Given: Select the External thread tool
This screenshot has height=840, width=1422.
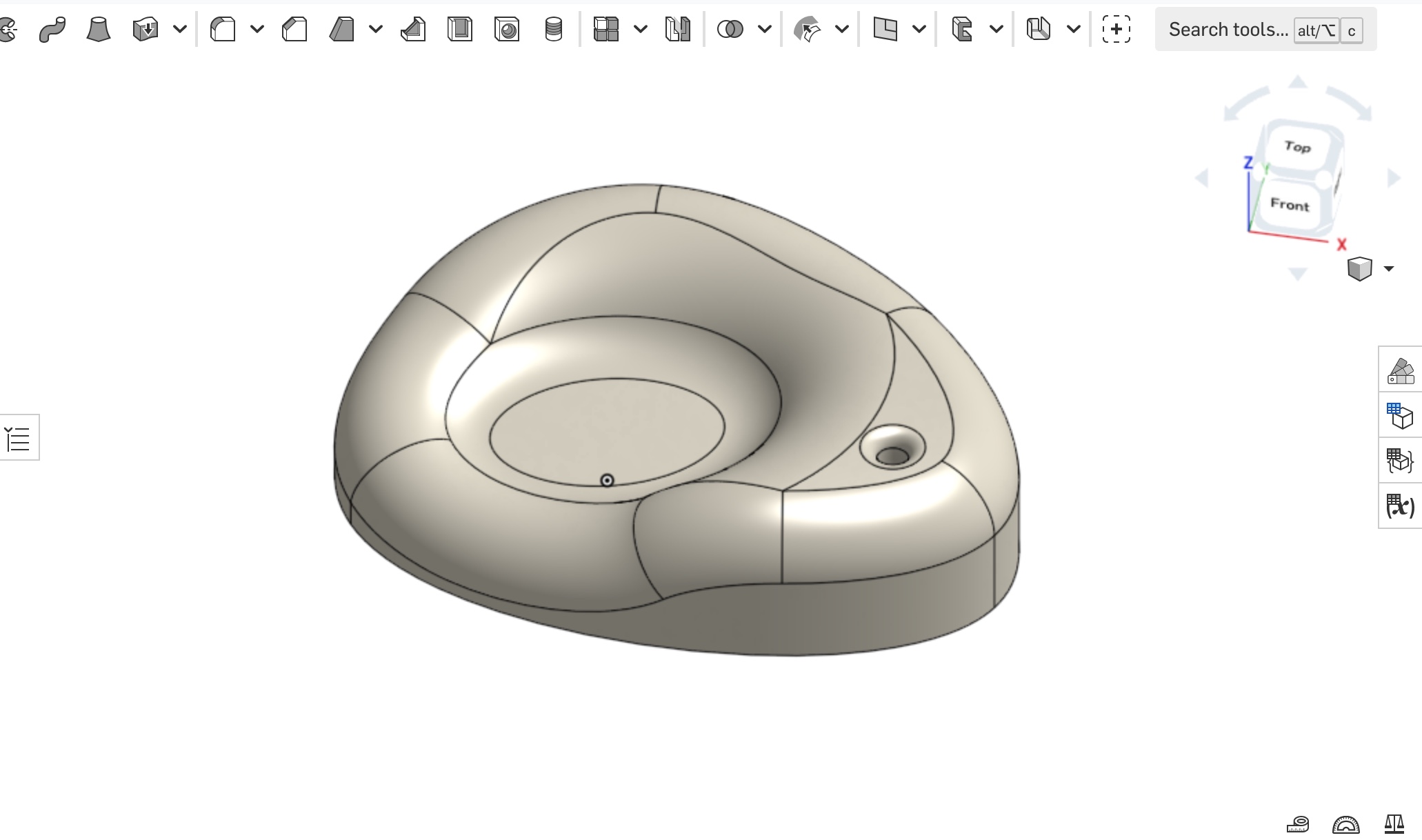Looking at the screenshot, I should [554, 29].
